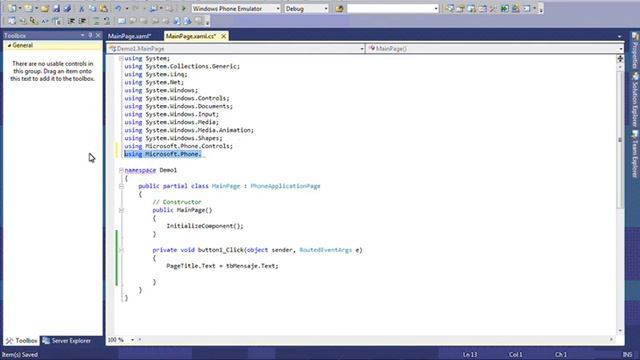Viewport: 640px width, 360px height.
Task: Open the Windows Phone Emulator target dropdown
Action: [x=278, y=9]
